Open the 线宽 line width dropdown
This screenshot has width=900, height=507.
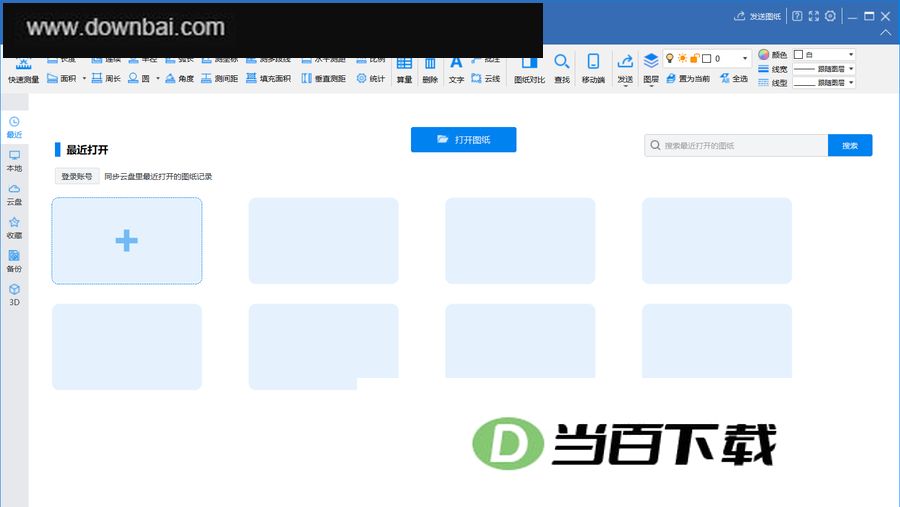coord(824,69)
